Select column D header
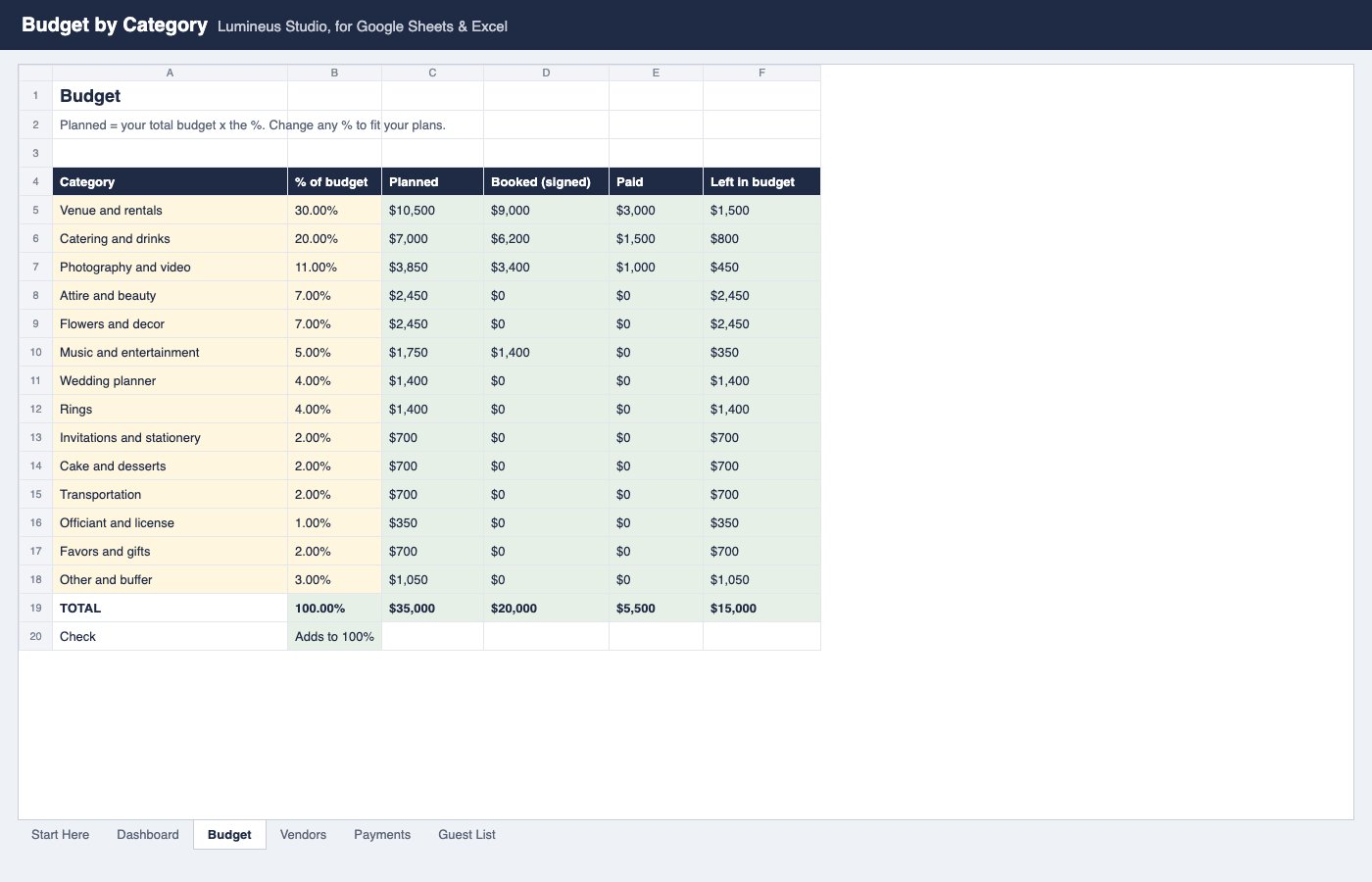Viewport: 1372px width, 882px height. 546,73
